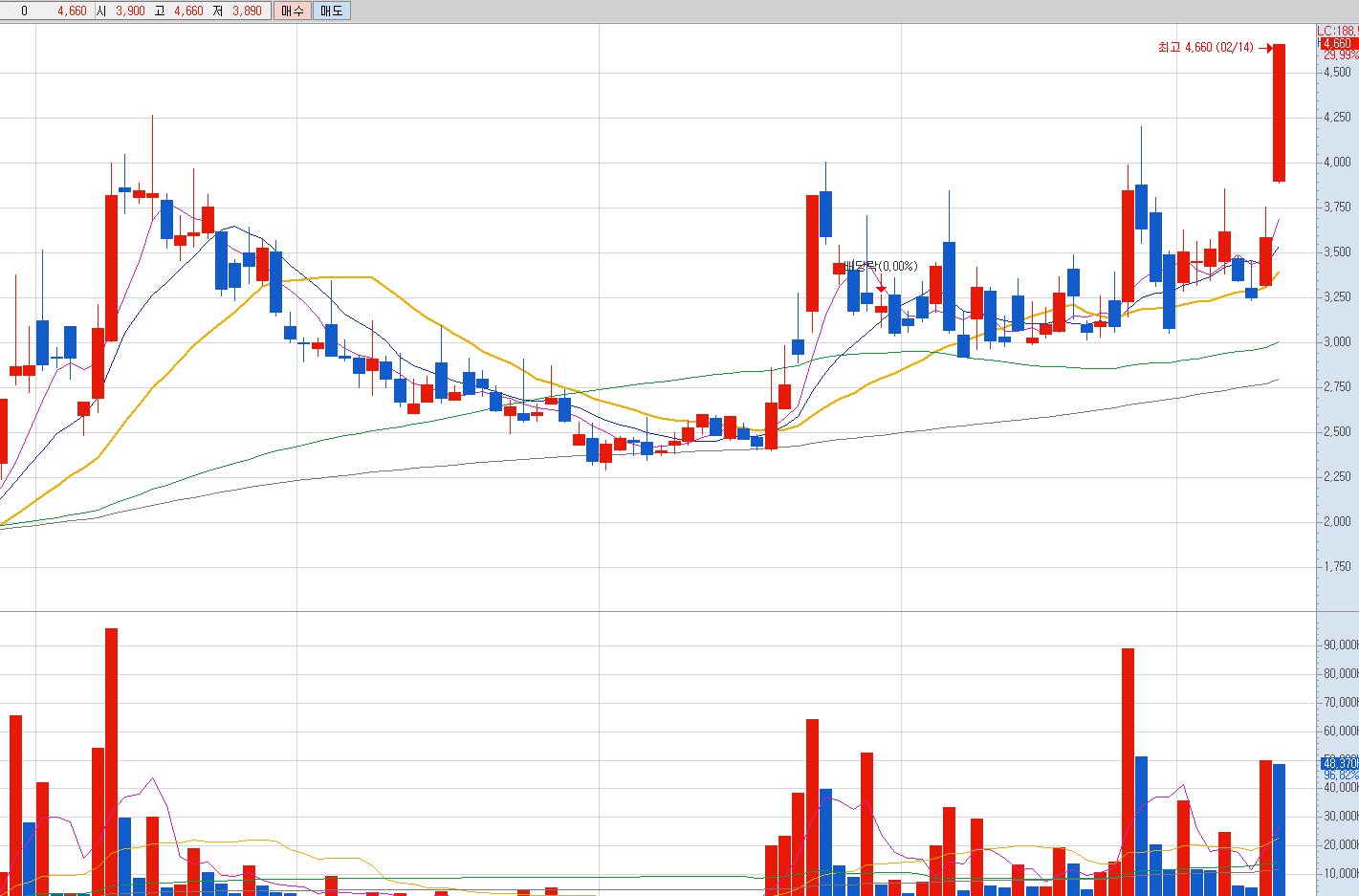
Task: Click the 80,000K volume axis label
Action: [x=1341, y=673]
